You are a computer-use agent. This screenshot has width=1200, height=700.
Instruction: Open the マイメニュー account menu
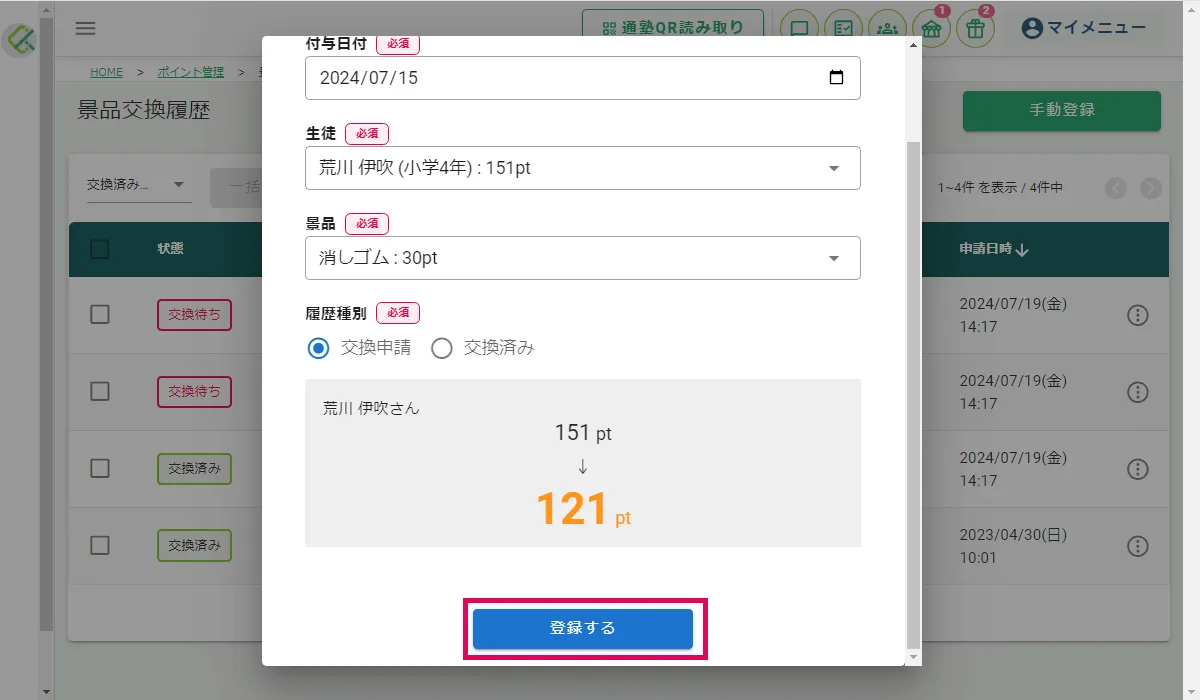tap(1084, 28)
